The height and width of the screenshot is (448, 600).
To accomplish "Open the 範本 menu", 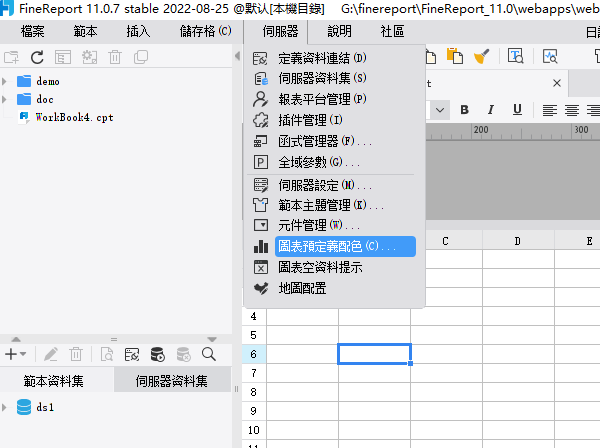I will coord(85,31).
